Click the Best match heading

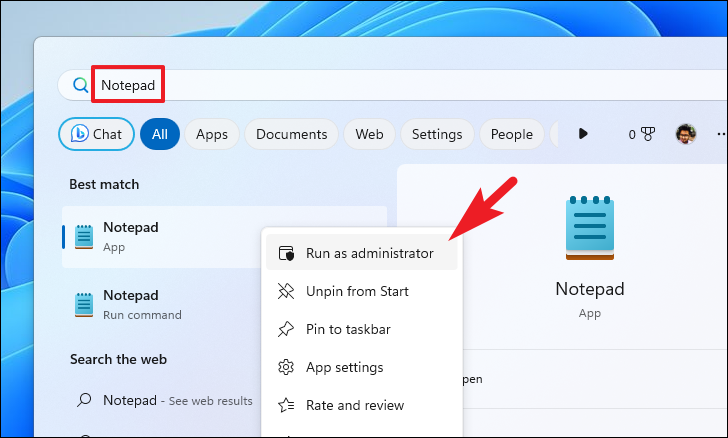point(104,184)
